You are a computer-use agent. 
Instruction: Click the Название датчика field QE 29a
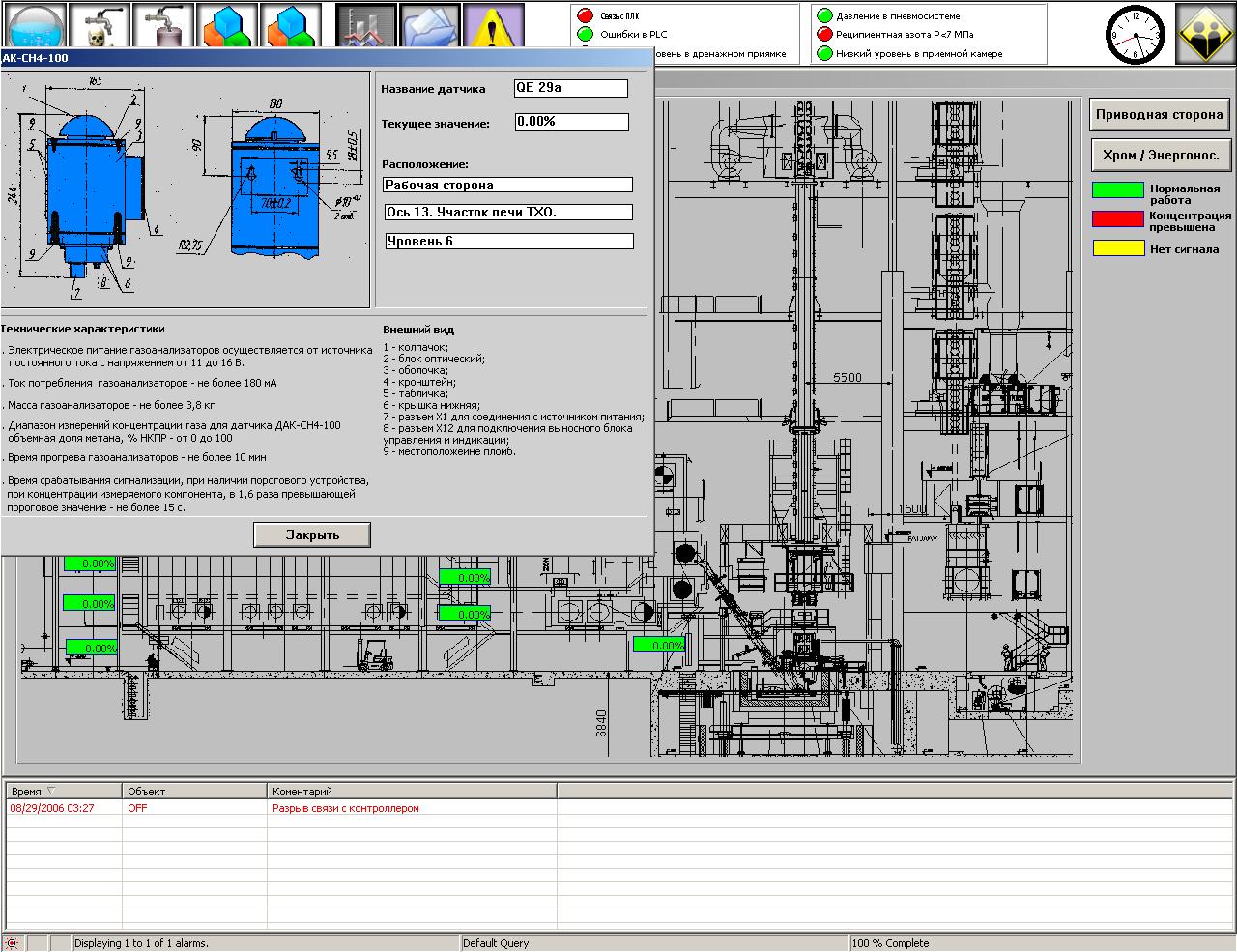570,88
